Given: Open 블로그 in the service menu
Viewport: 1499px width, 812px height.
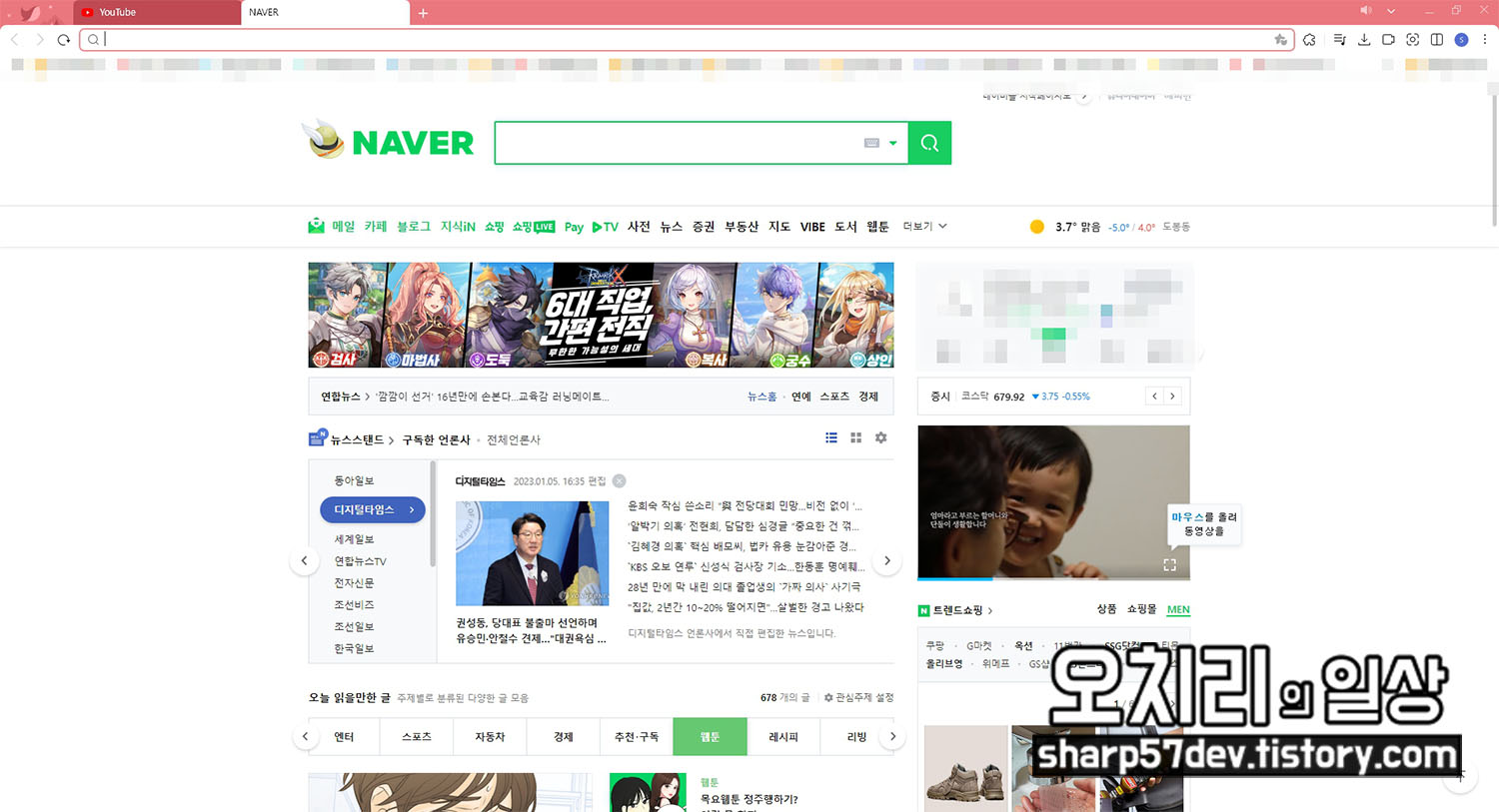Looking at the screenshot, I should pos(414,227).
